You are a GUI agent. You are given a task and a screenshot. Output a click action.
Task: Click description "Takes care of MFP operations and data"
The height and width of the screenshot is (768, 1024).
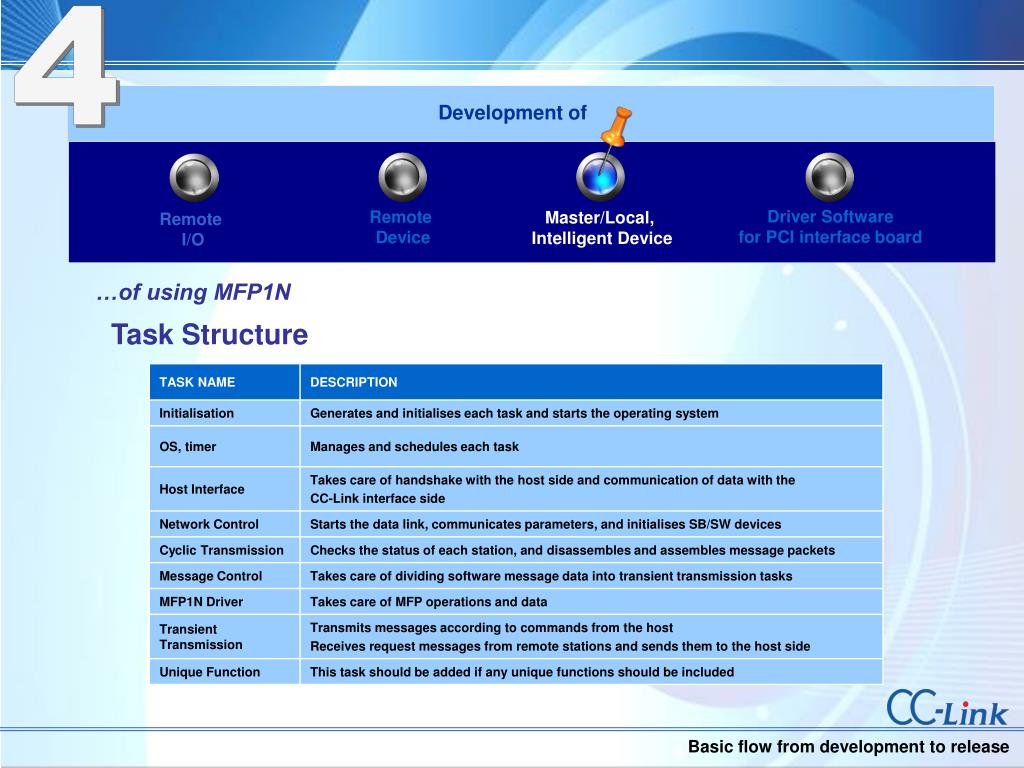[x=591, y=602]
